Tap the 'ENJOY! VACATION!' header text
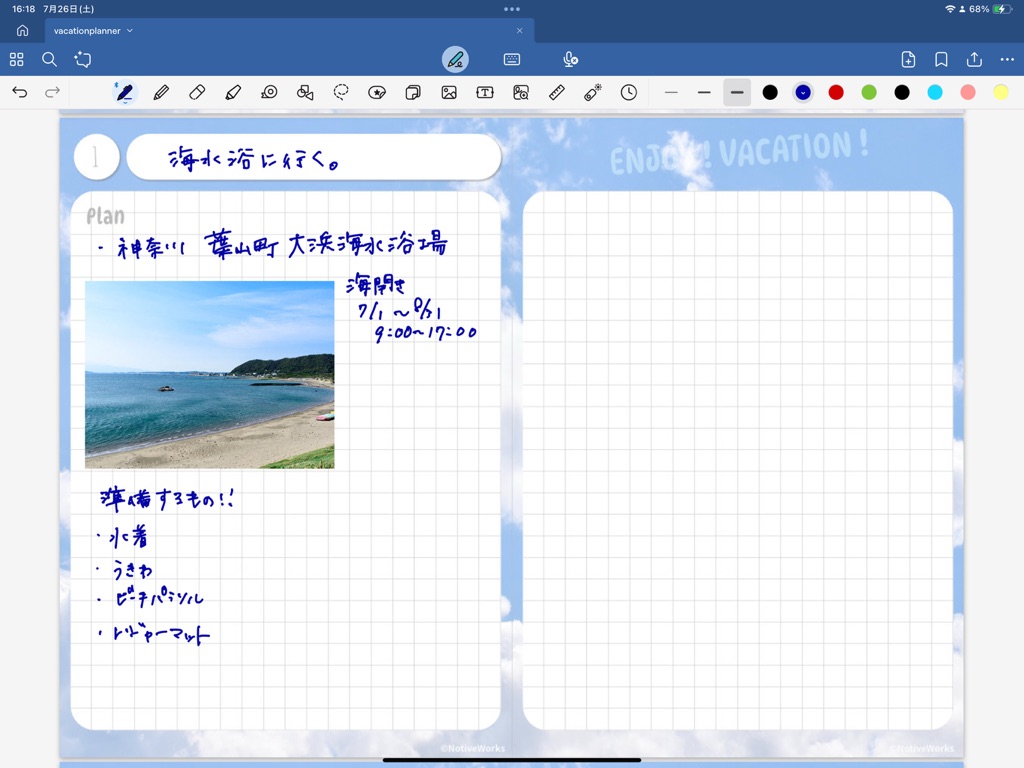This screenshot has height=768, width=1024. tap(739, 153)
